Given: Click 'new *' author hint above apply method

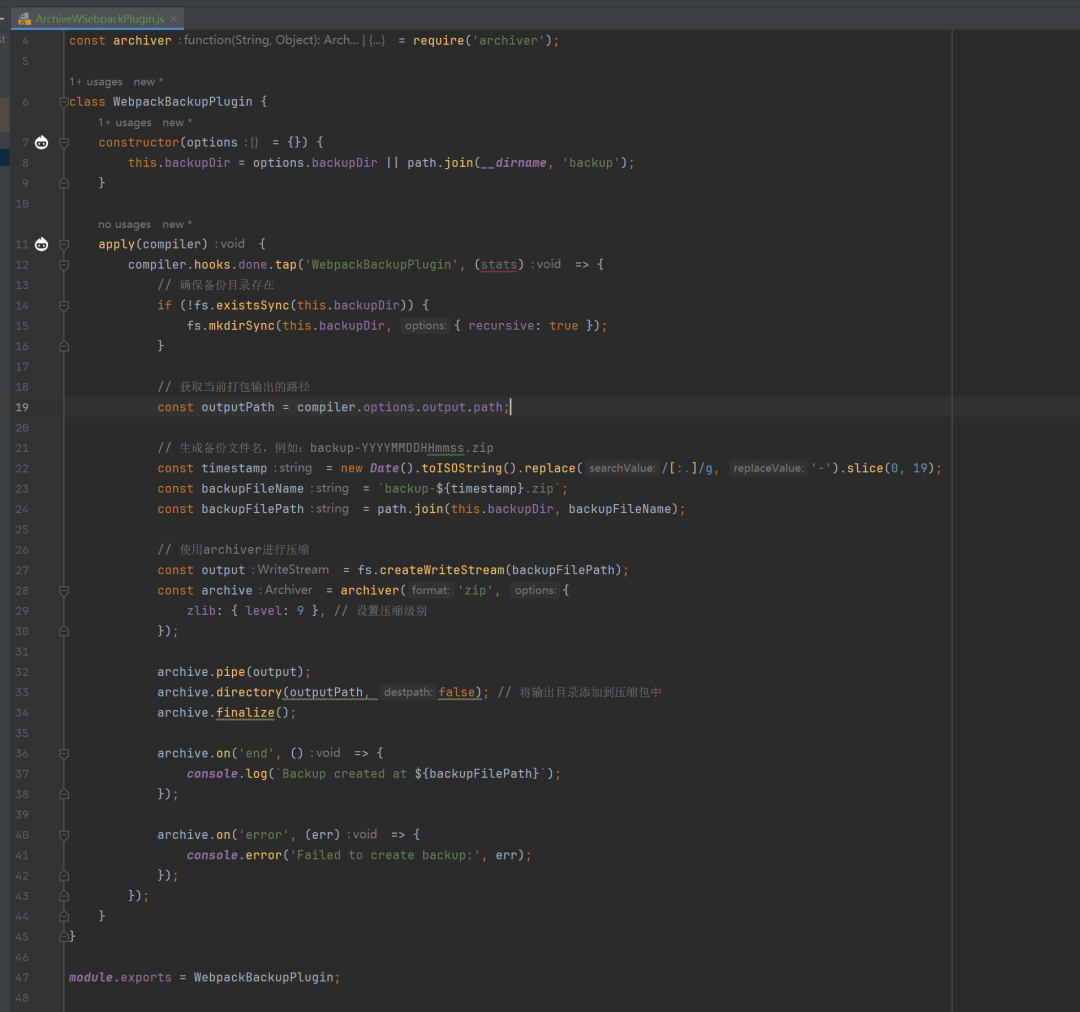Looking at the screenshot, I should click(x=177, y=225).
